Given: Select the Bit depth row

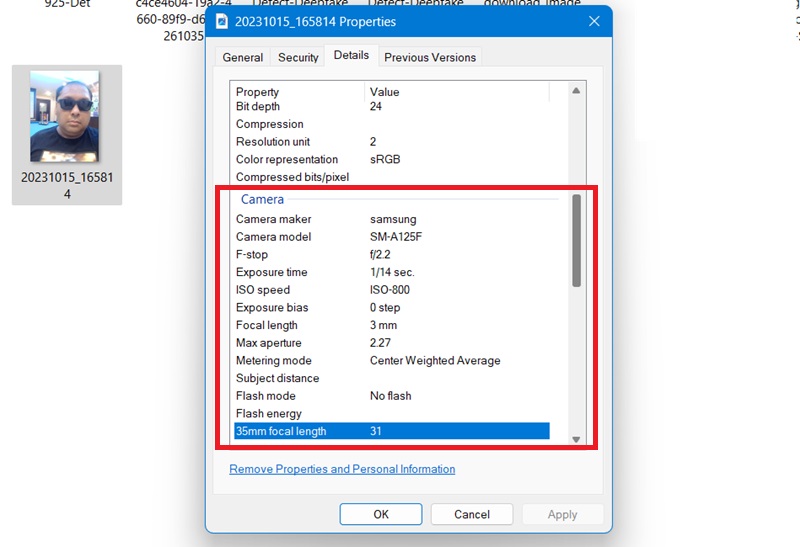Looking at the screenshot, I should tap(391, 107).
